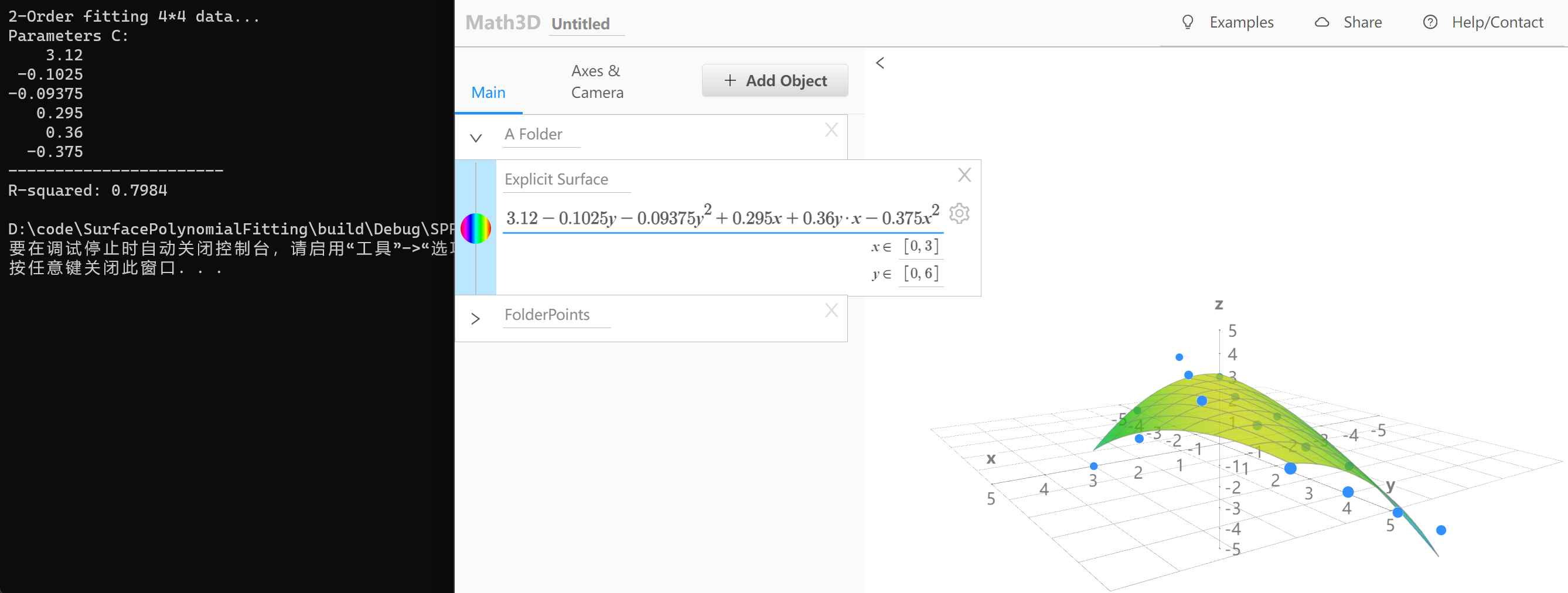
Task: Edit the surface formula expression
Action: [722, 217]
